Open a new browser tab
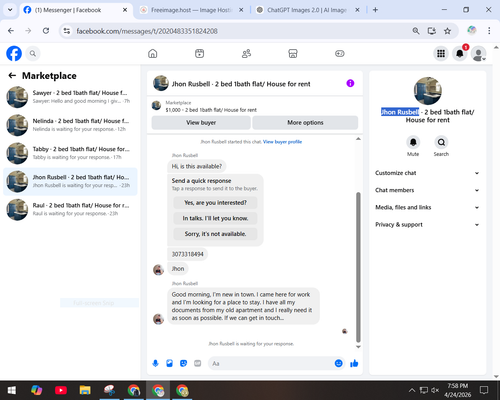500x400 pixels. (x=375, y=10)
